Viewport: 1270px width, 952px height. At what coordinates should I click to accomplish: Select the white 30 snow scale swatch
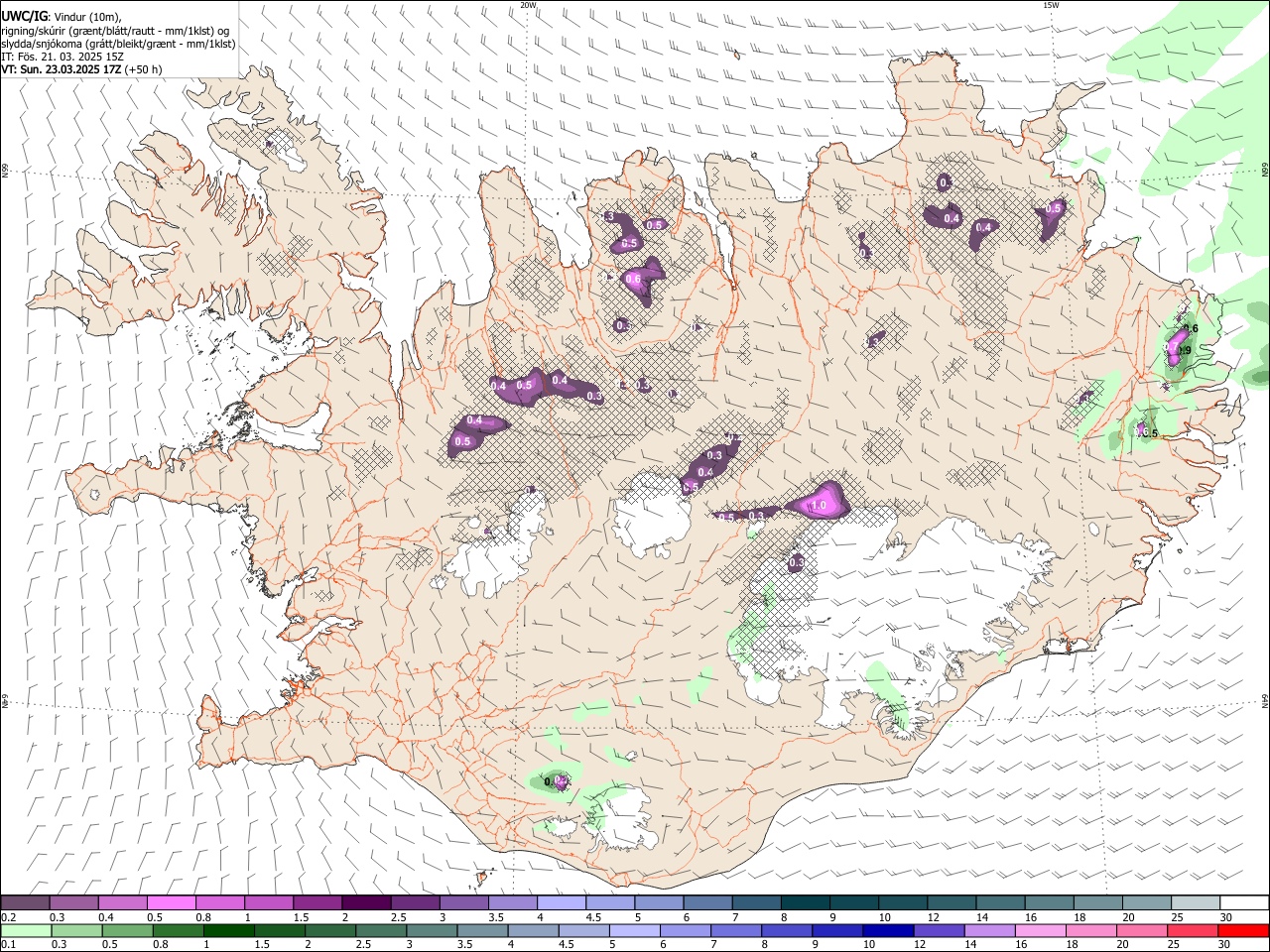coord(1244,903)
